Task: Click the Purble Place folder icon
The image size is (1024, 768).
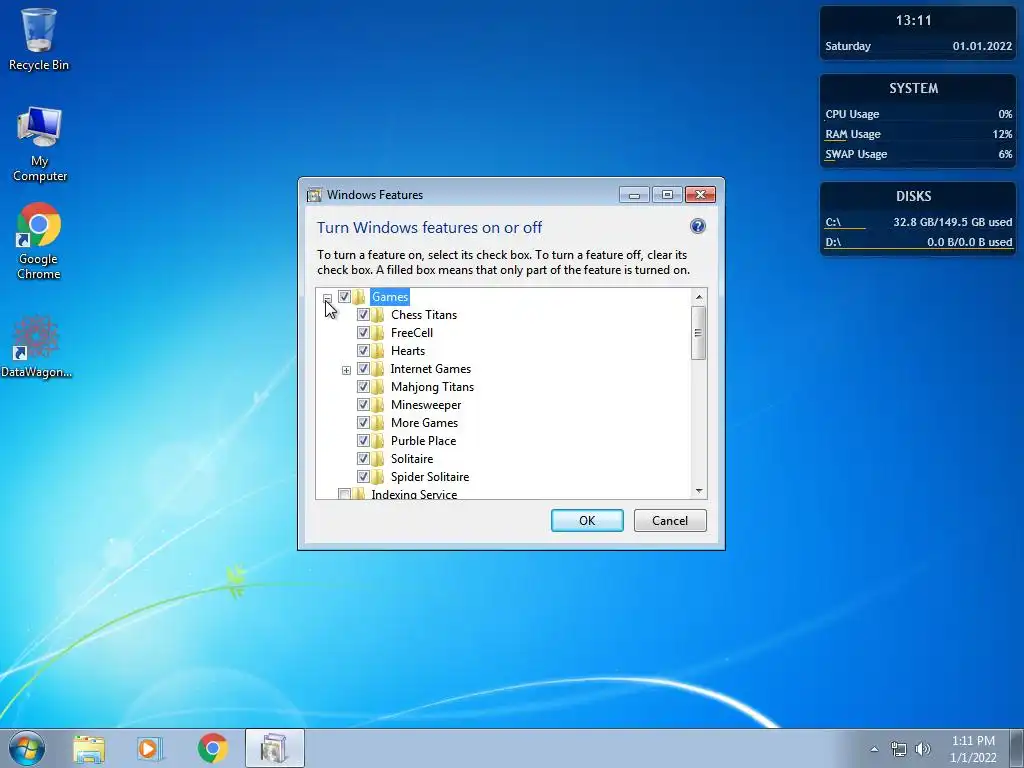Action: (x=378, y=441)
